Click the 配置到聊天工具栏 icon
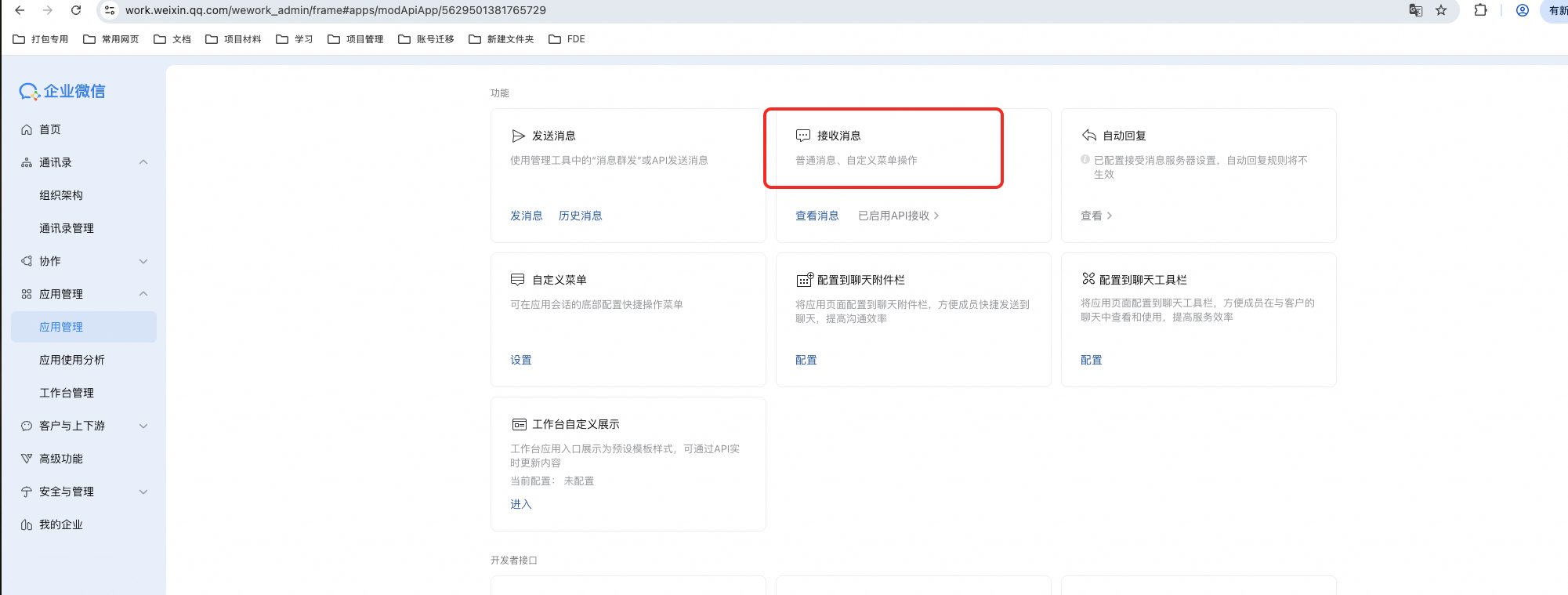This screenshot has width=1568, height=595. (1088, 278)
